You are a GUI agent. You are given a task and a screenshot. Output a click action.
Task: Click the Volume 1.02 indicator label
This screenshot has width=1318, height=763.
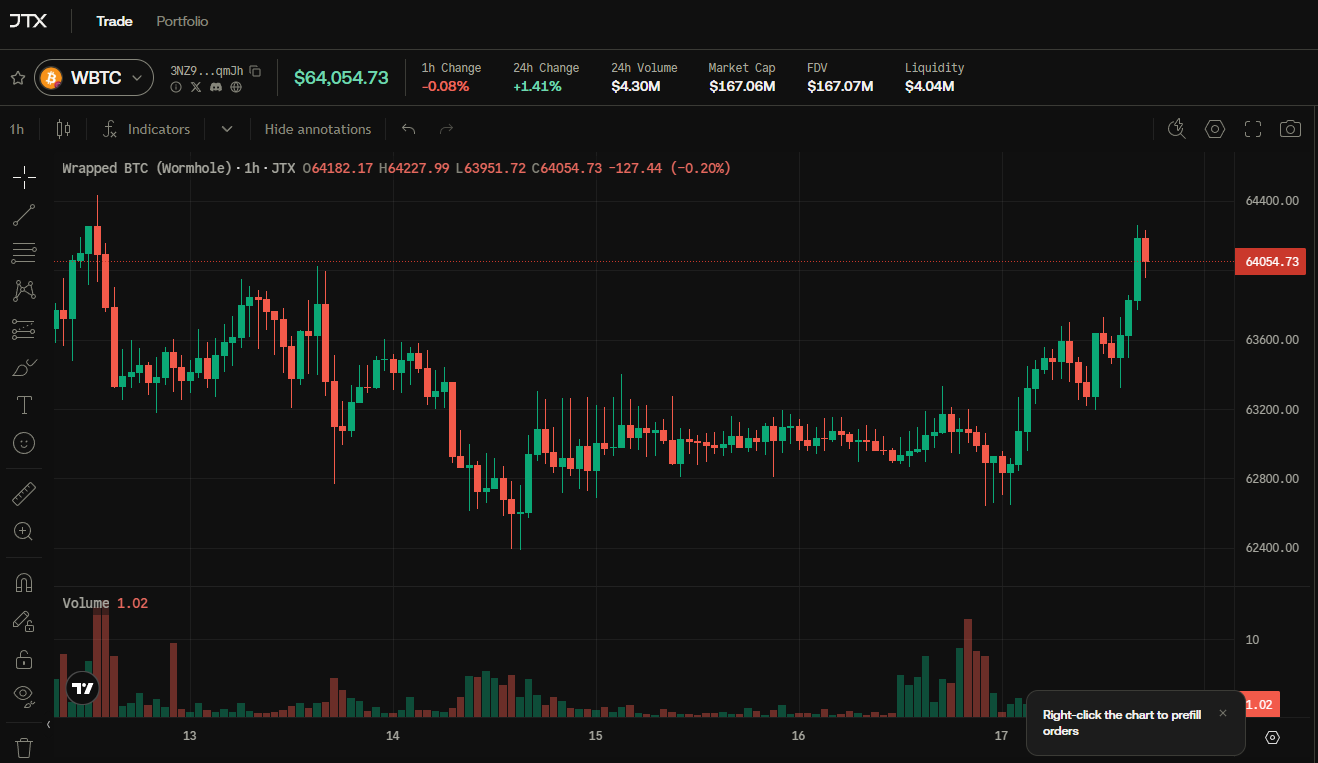click(x=105, y=603)
